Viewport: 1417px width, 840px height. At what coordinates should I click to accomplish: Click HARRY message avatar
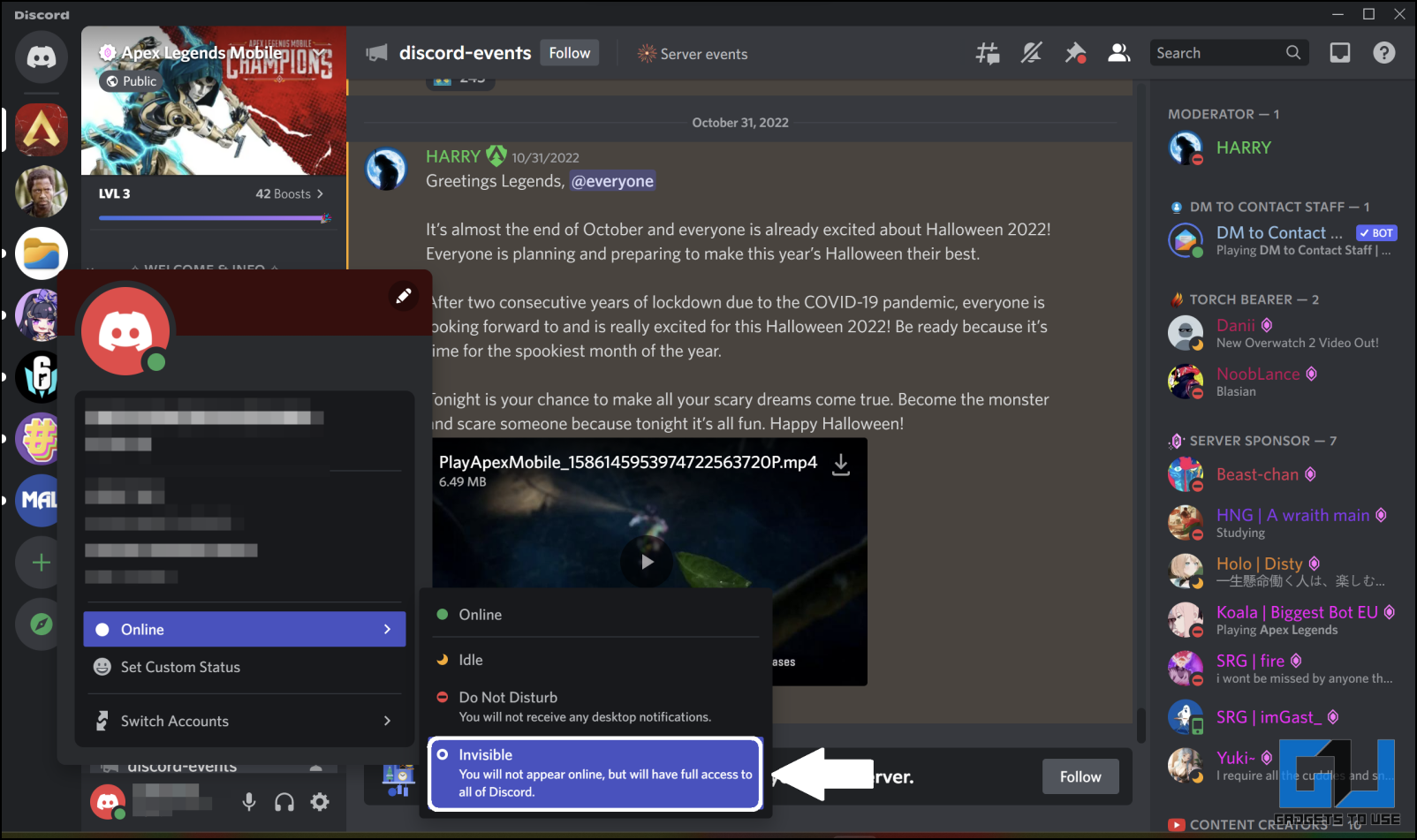(386, 169)
